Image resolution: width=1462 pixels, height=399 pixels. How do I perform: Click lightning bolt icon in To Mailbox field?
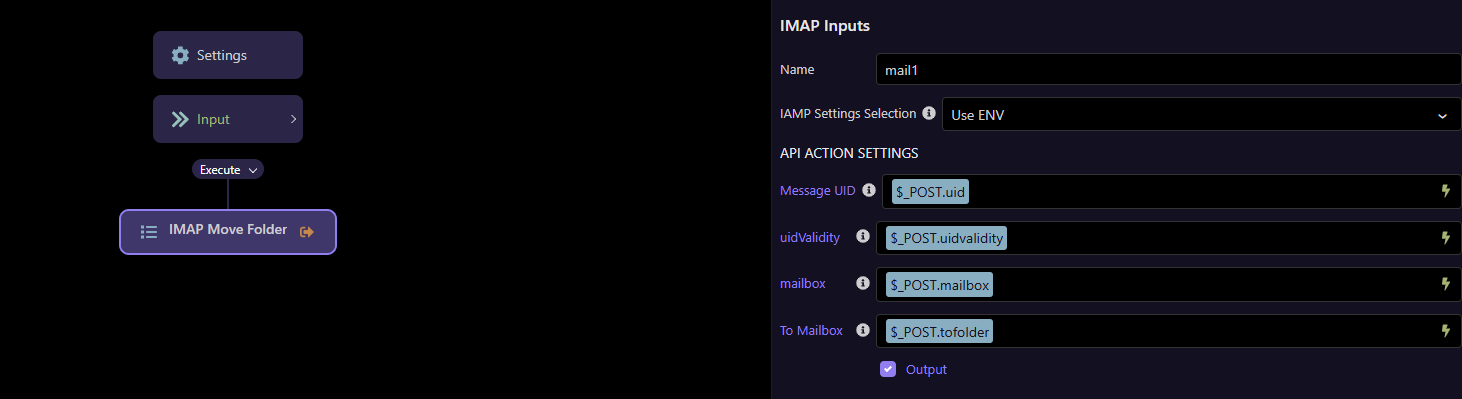(x=1445, y=331)
